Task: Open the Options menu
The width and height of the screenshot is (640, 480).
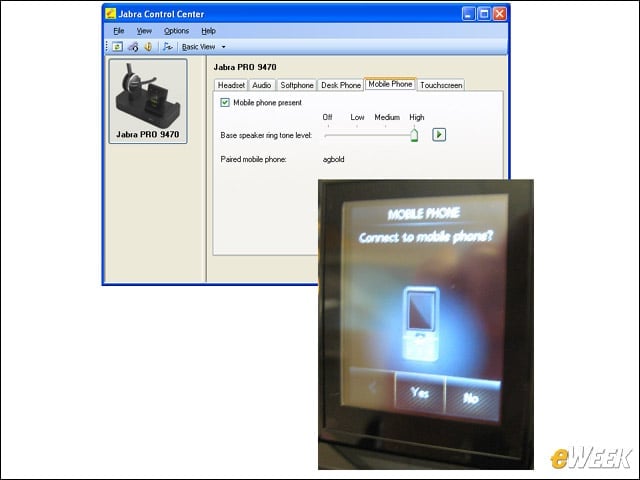Action: pos(176,31)
